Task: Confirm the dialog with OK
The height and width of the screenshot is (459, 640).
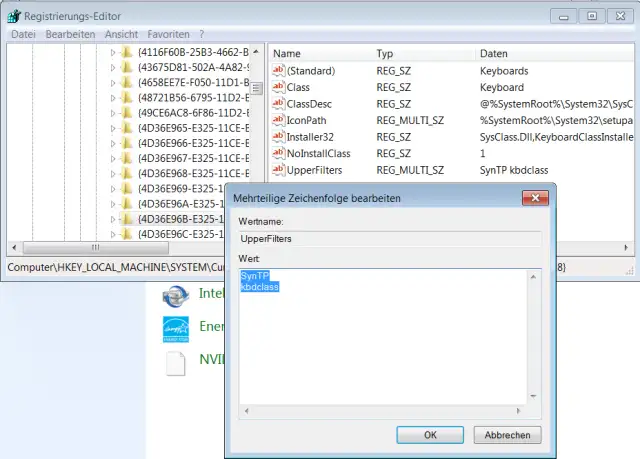Action: 430,435
